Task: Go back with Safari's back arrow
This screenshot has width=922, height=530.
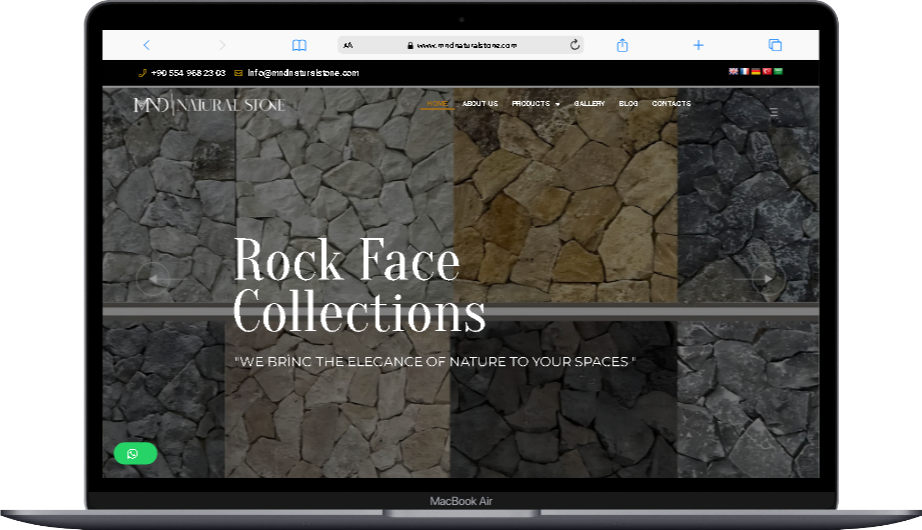Action: [146, 45]
